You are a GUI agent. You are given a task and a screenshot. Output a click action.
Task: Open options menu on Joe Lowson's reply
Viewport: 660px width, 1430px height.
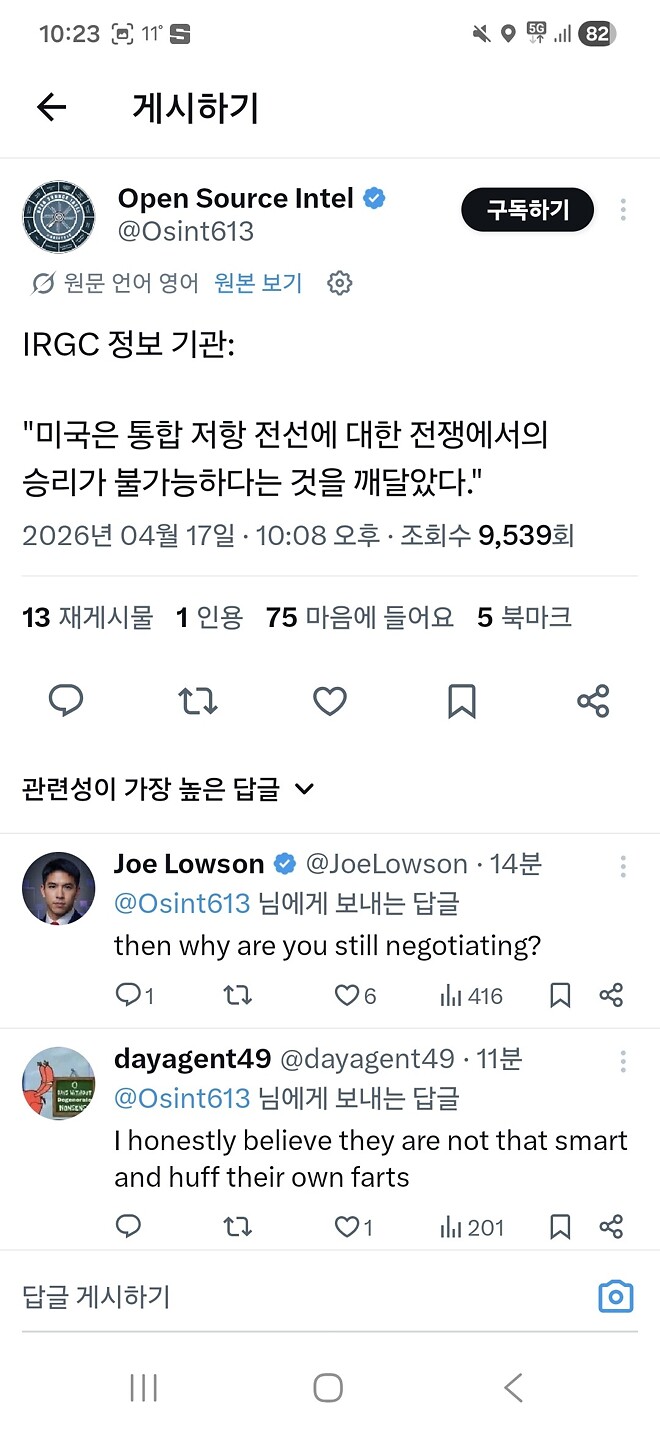coord(622,866)
